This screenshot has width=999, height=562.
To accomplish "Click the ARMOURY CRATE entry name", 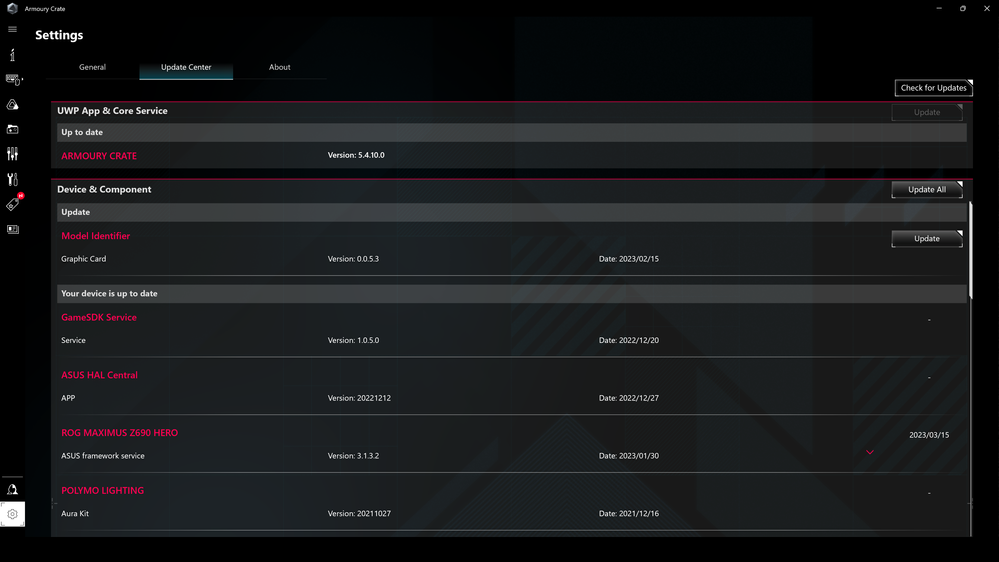I will (99, 155).
